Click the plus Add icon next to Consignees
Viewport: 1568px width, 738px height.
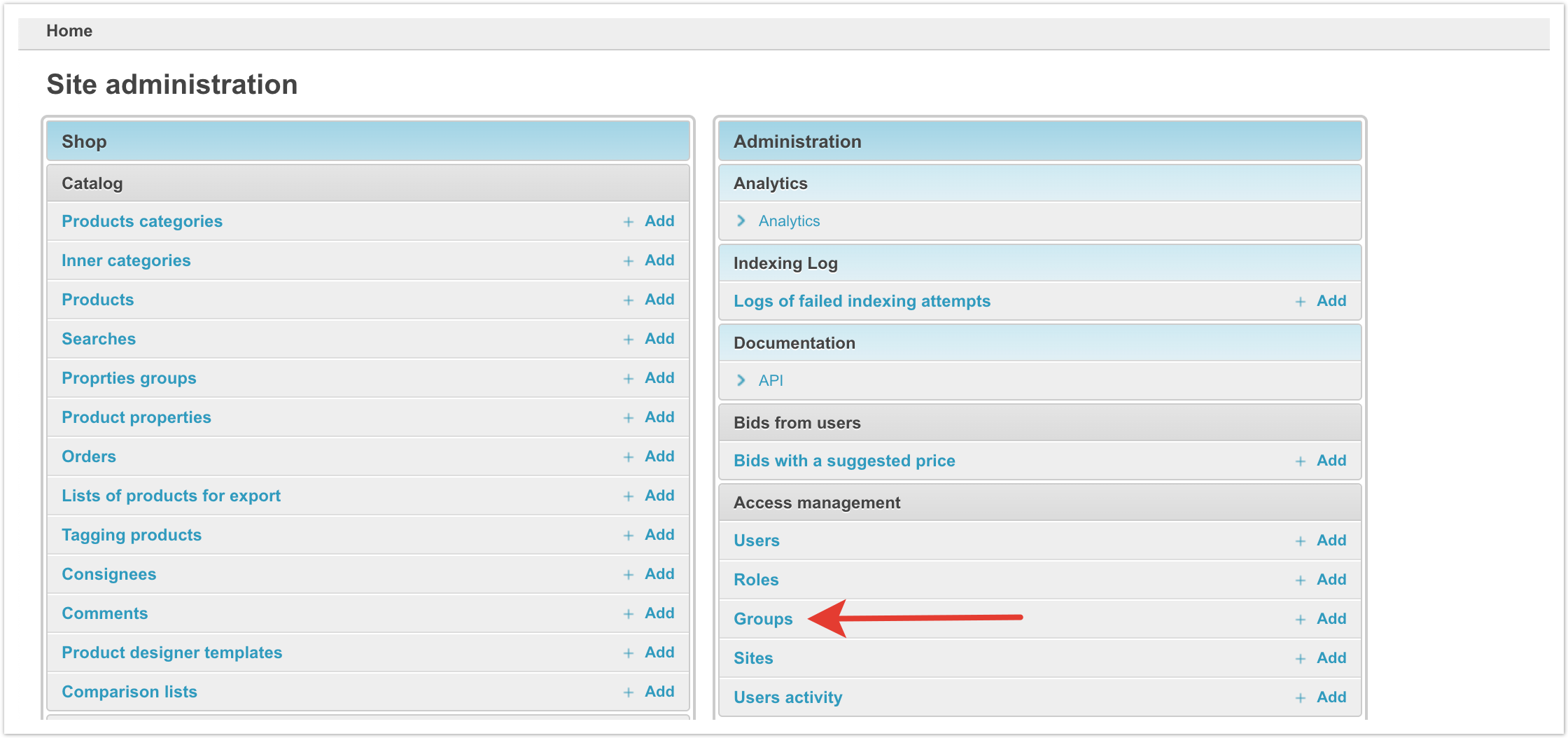[629, 575]
